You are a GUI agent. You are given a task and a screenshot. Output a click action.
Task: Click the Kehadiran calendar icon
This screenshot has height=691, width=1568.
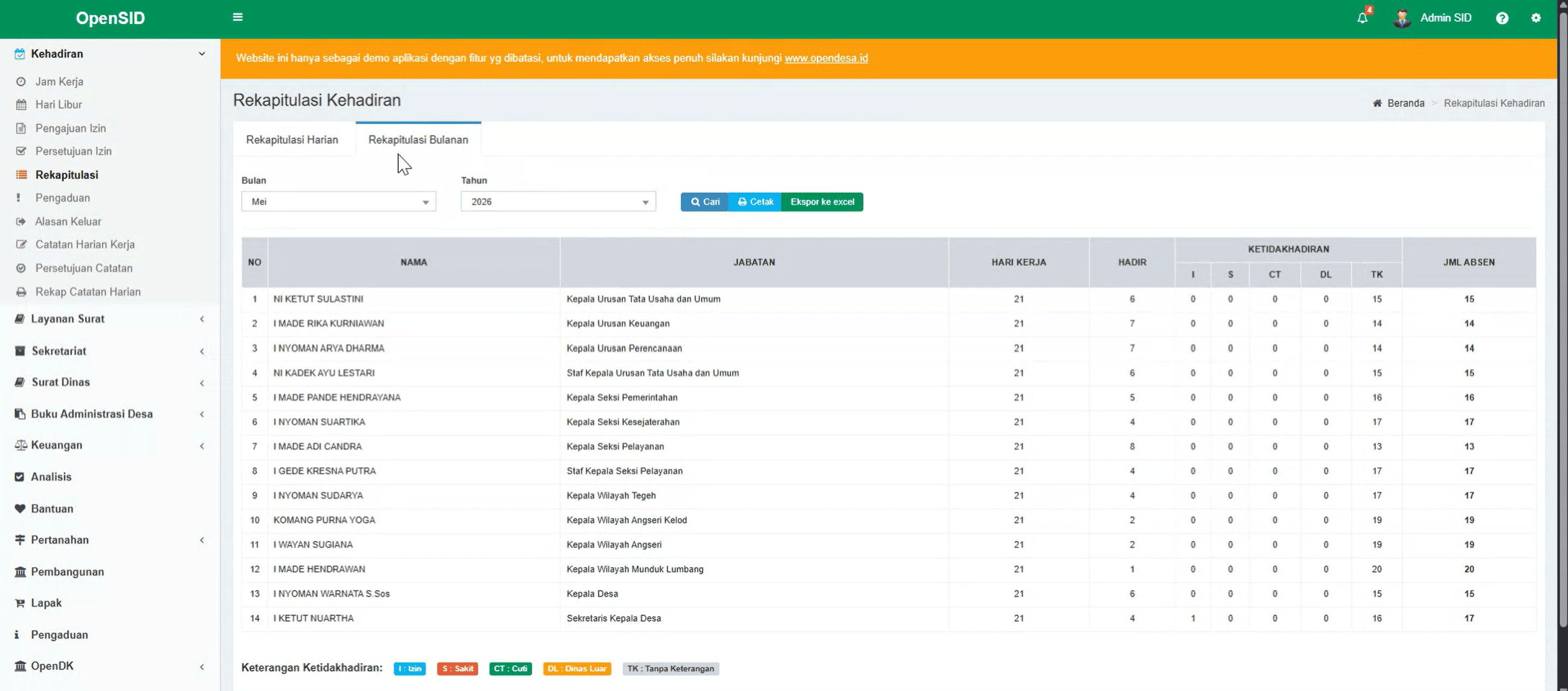(x=20, y=53)
